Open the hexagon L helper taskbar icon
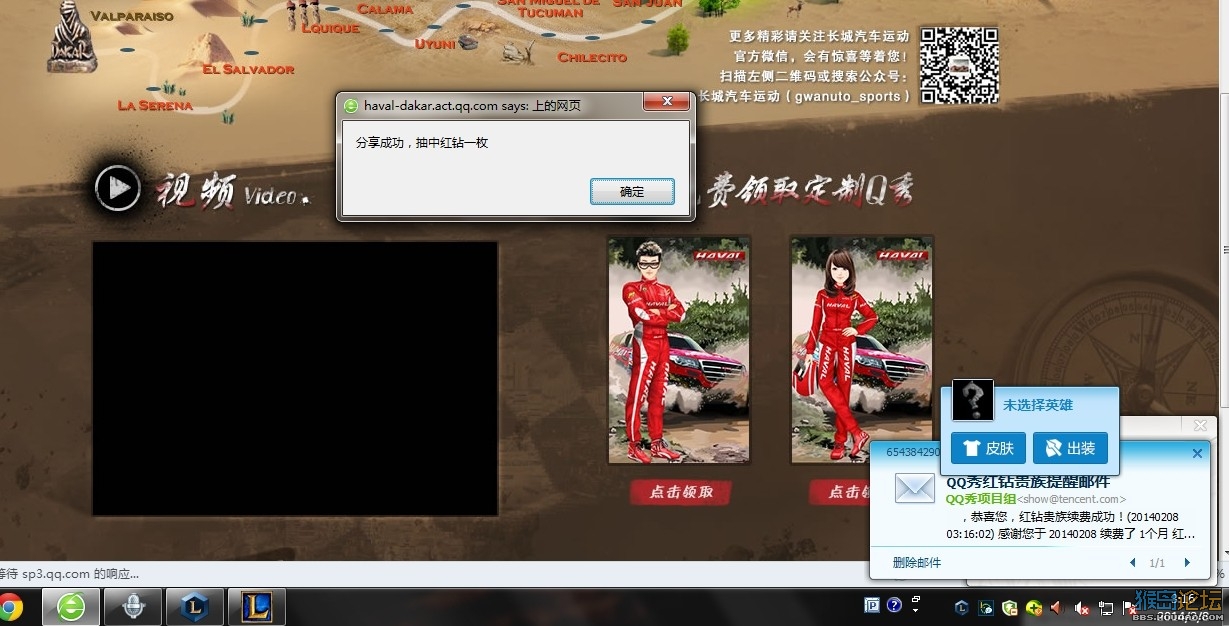The image size is (1229, 626). tap(195, 607)
